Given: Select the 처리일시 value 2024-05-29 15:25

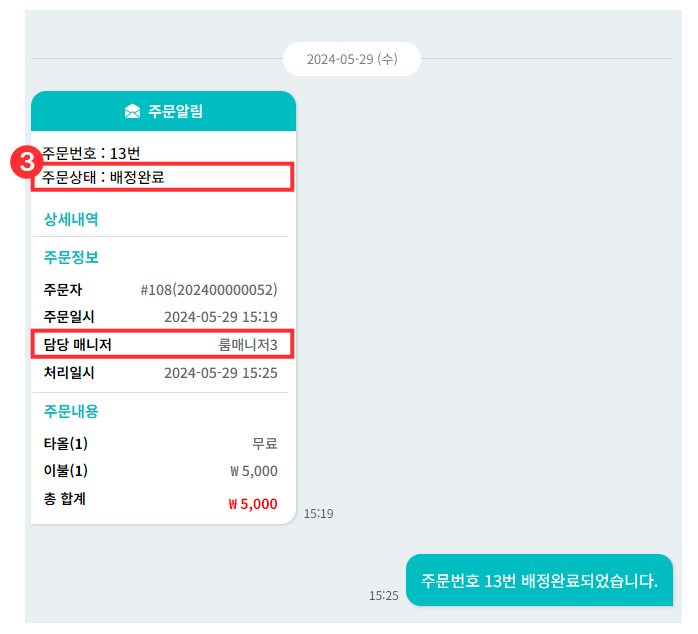Looking at the screenshot, I should (220, 373).
